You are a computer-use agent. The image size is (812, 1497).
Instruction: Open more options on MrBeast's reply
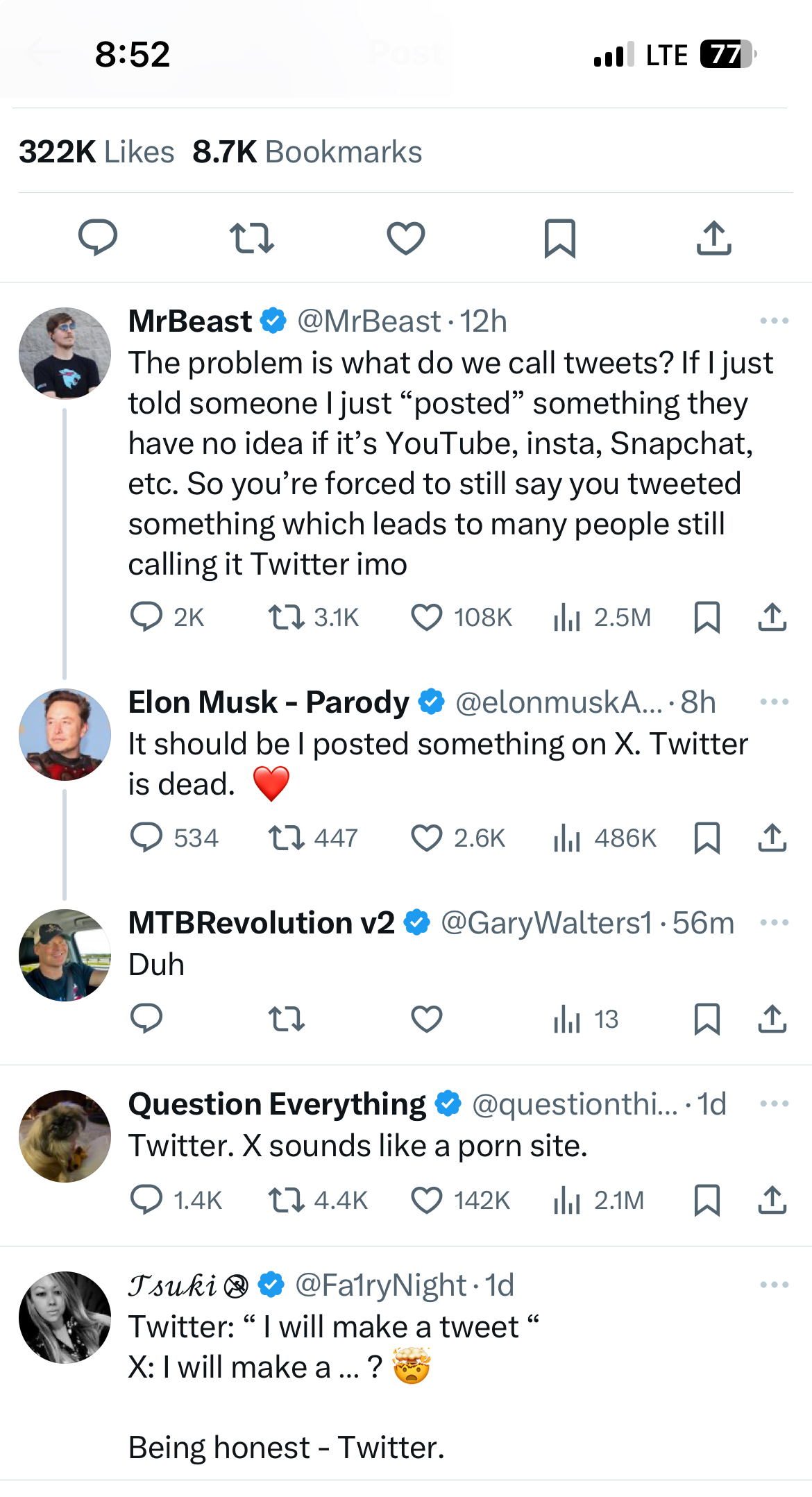(774, 321)
